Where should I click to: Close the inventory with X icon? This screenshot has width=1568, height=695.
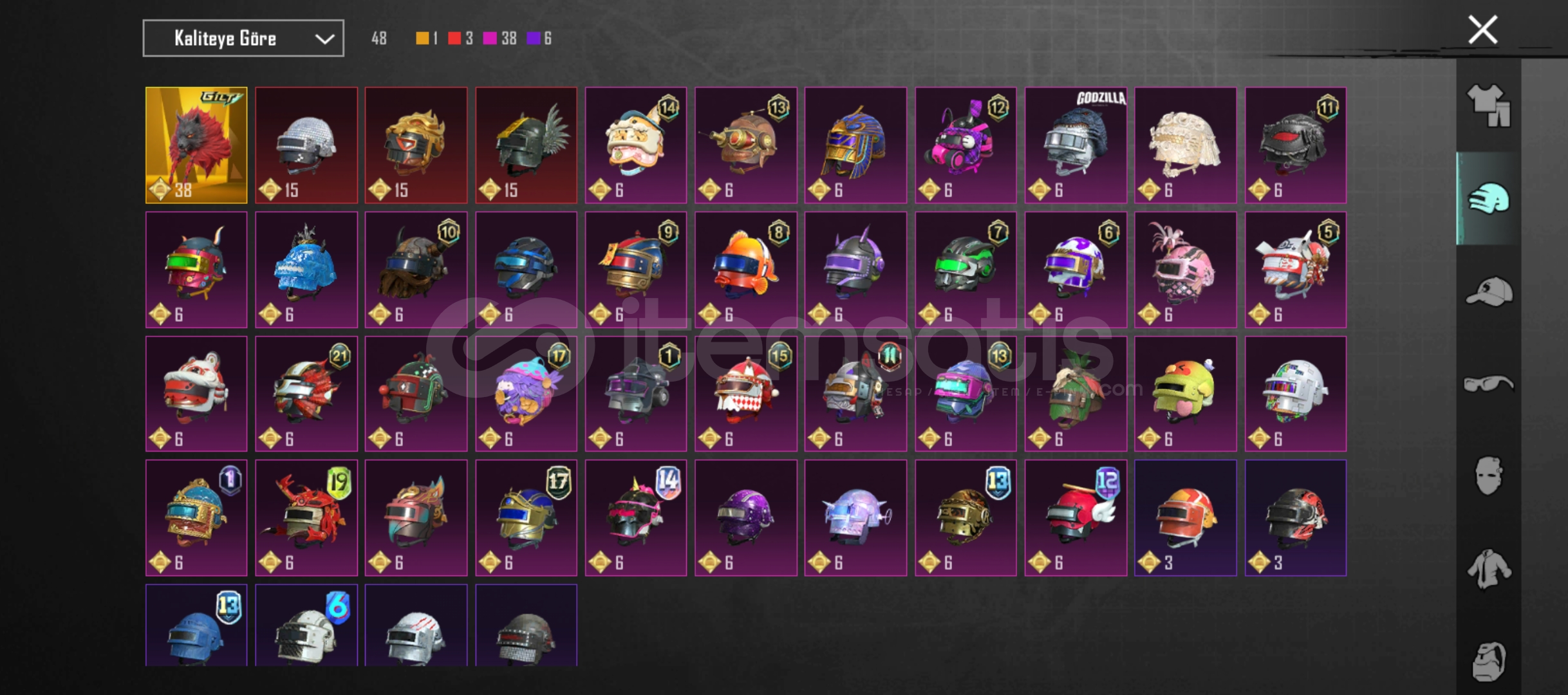(1483, 30)
